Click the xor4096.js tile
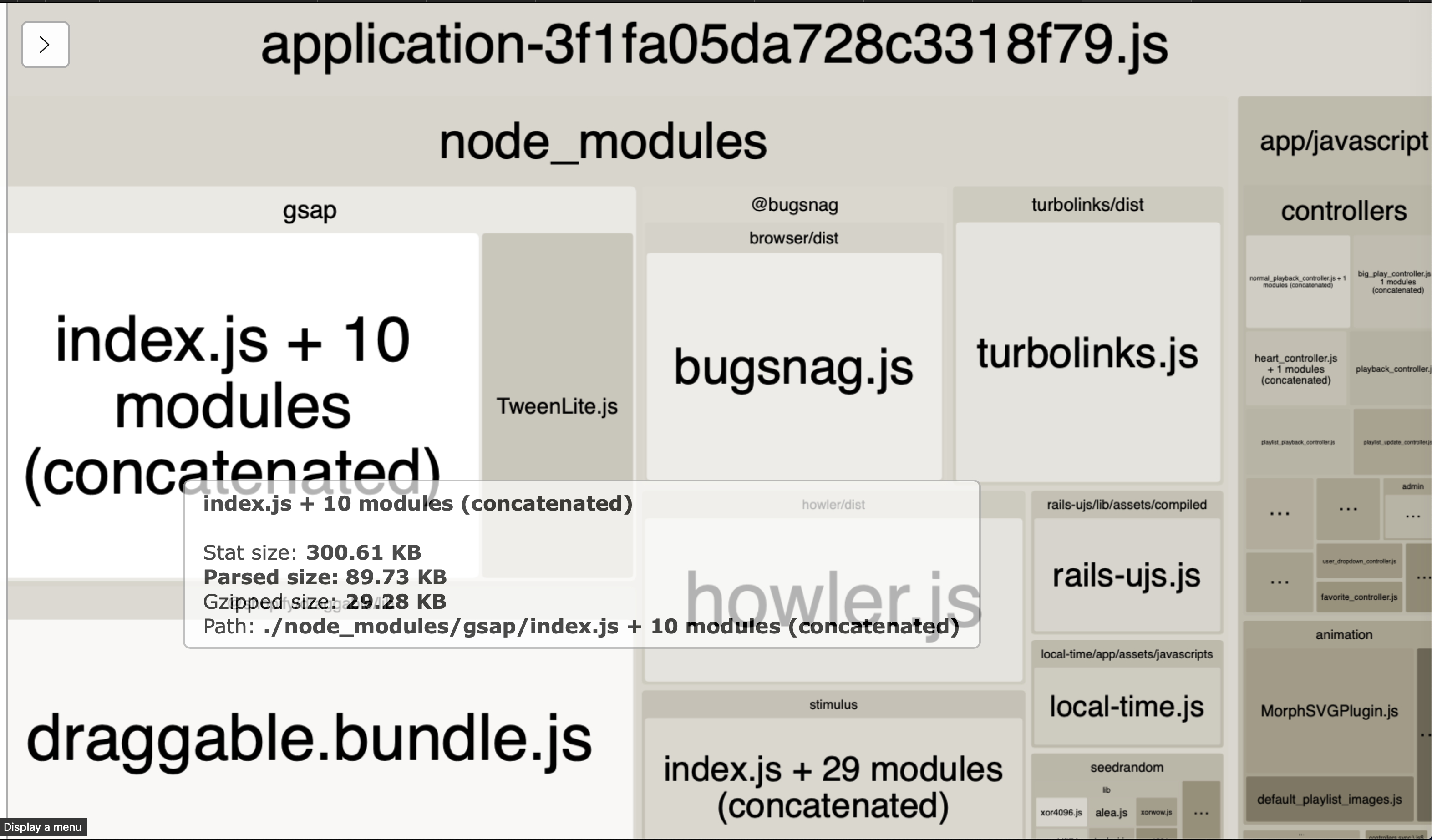 (1061, 813)
